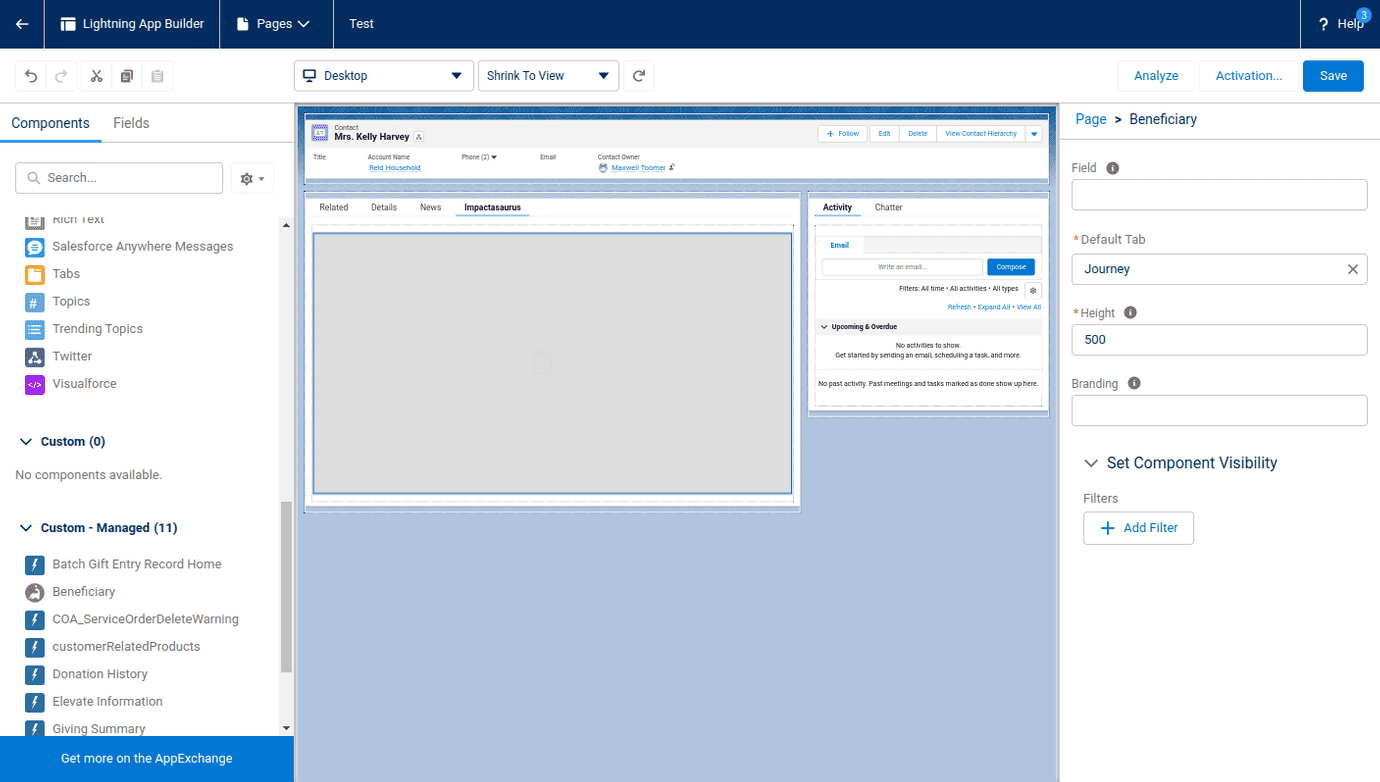The width and height of the screenshot is (1380, 782).
Task: Refresh the page preview
Action: coord(639,75)
